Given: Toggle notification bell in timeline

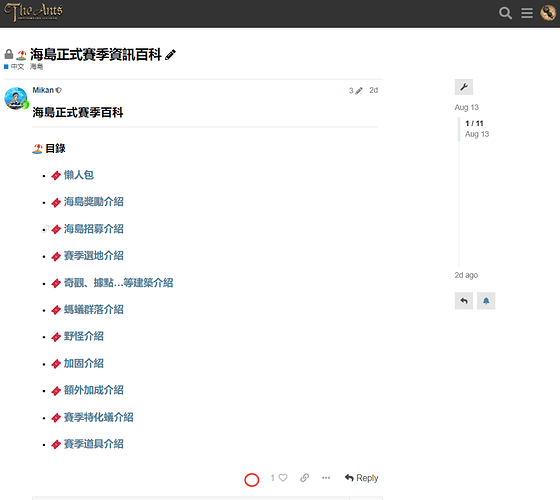Looking at the screenshot, I should (x=486, y=301).
